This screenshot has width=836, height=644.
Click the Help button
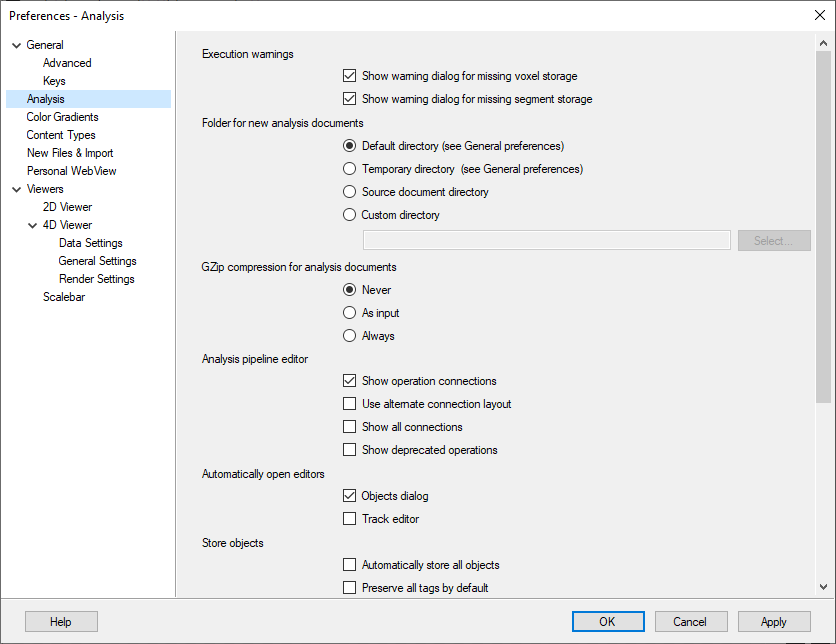(60, 621)
